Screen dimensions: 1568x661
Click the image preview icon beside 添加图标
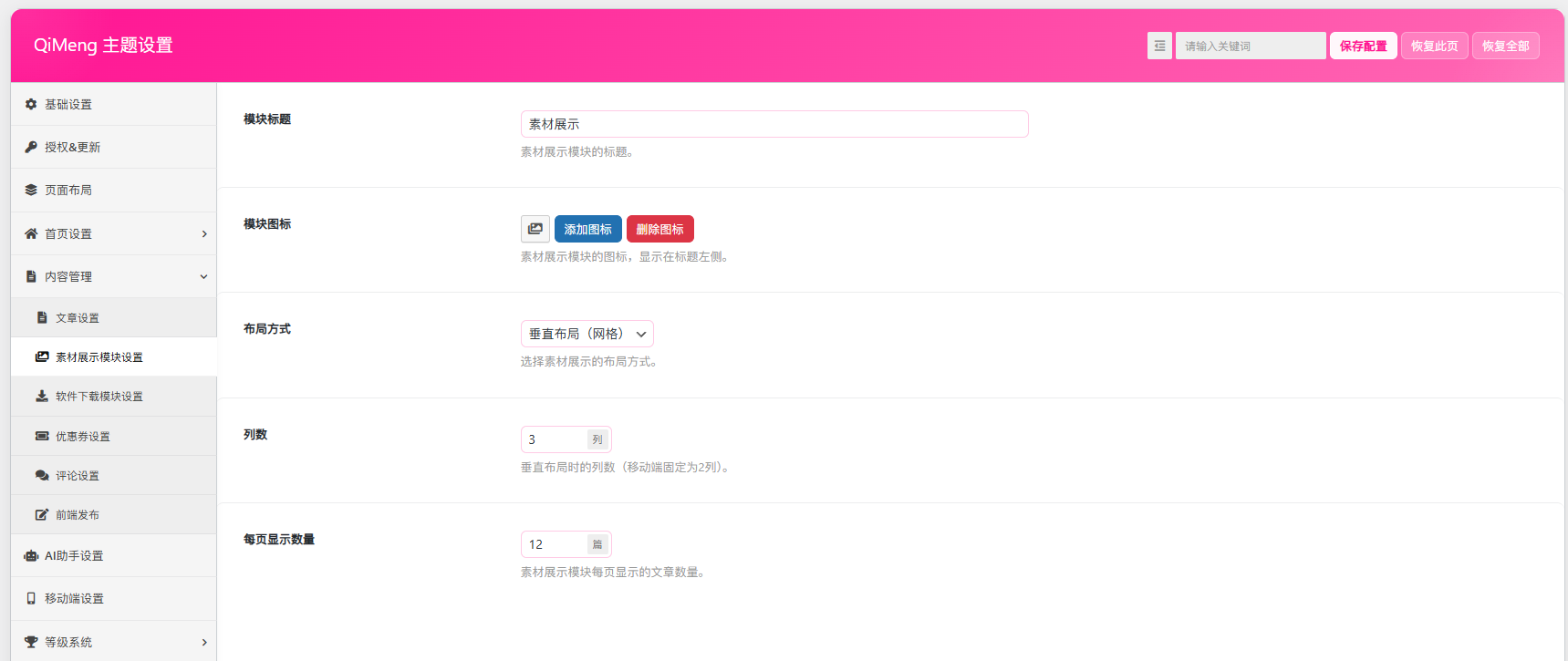(x=535, y=229)
